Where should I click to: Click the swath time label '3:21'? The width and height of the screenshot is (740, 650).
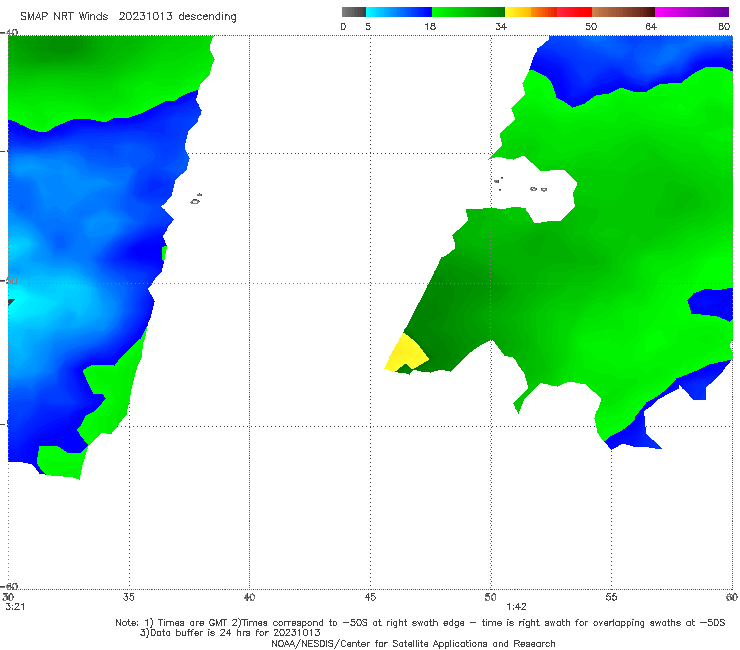click(15, 607)
